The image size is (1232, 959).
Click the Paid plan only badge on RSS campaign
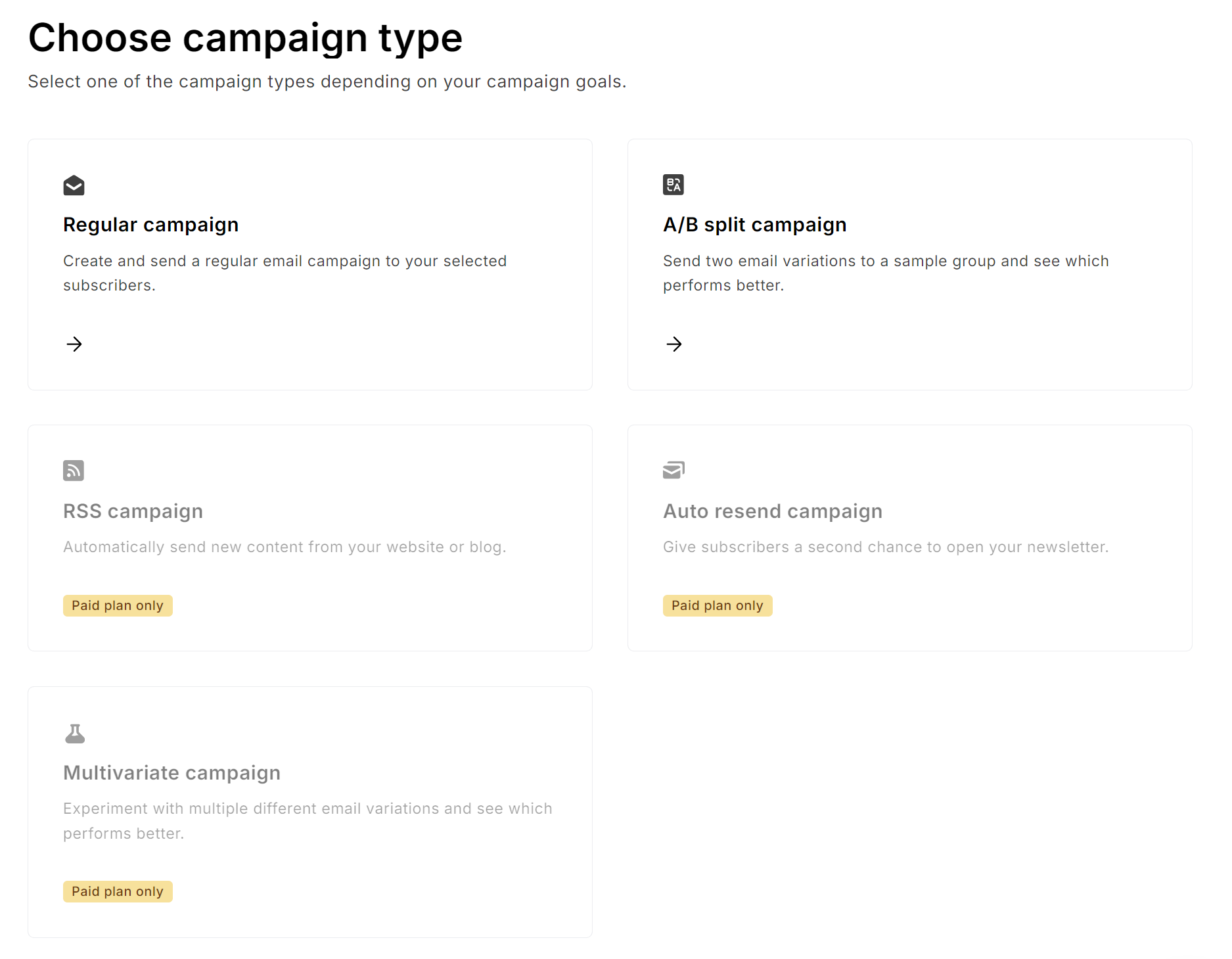pyautogui.click(x=118, y=605)
